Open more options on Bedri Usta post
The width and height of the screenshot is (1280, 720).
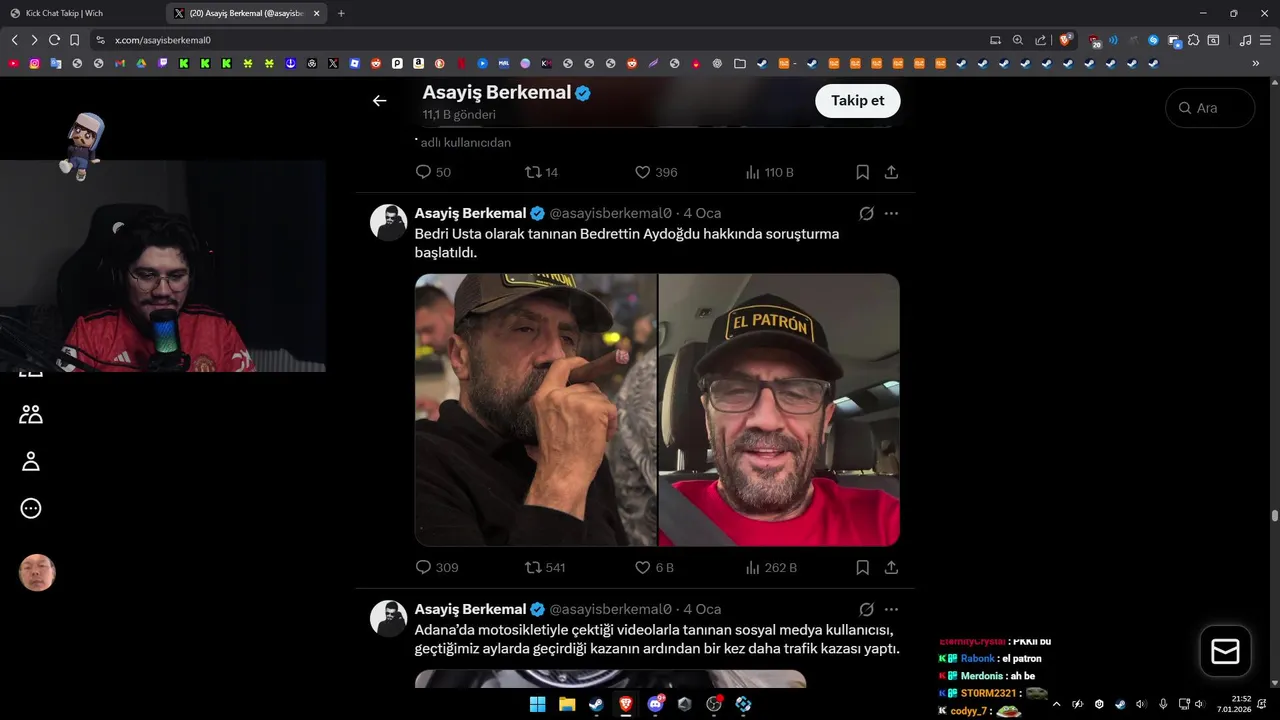891,213
